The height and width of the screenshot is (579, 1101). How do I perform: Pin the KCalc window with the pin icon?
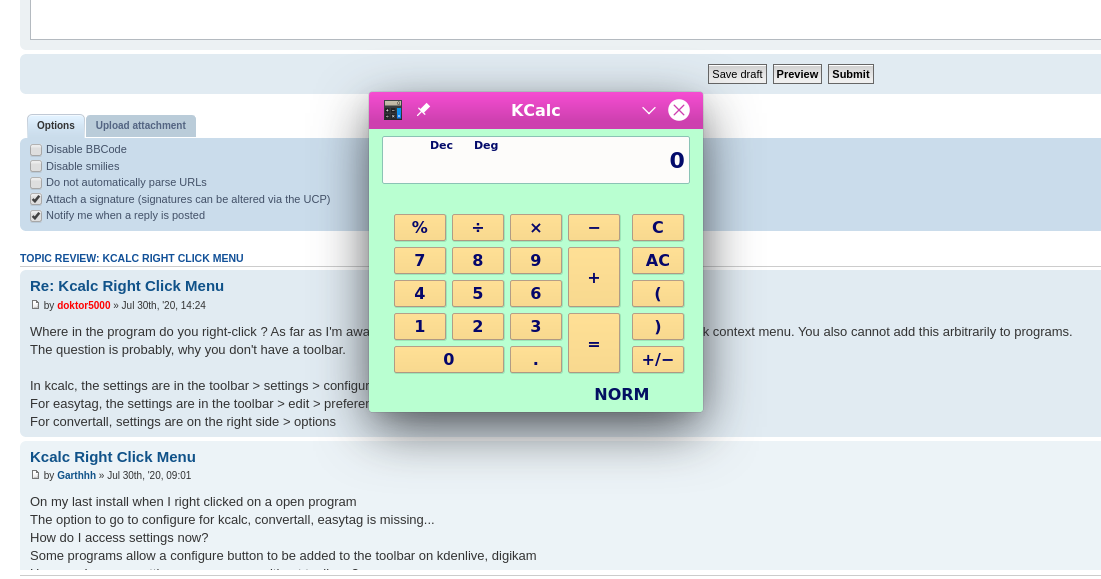[423, 110]
